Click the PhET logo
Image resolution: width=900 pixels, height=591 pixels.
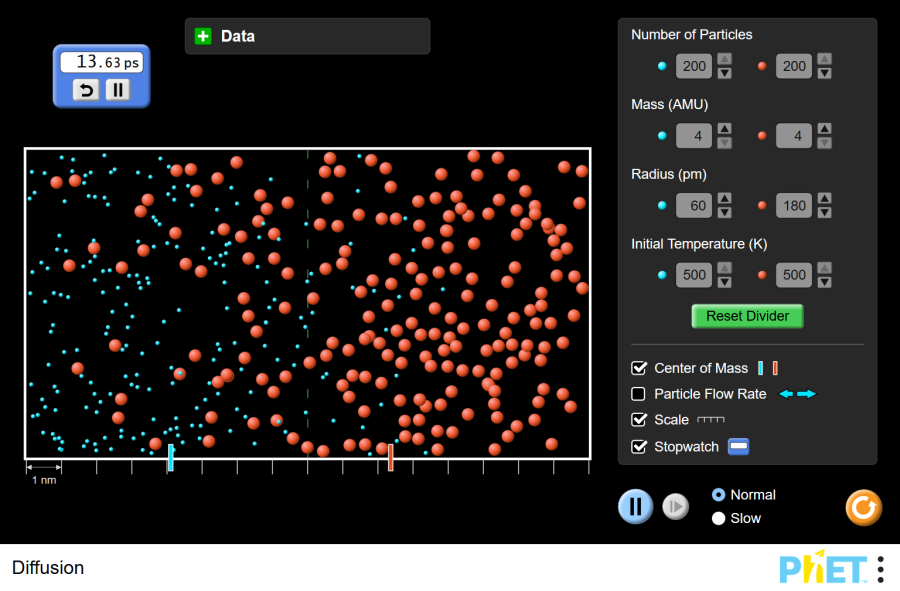pos(823,568)
